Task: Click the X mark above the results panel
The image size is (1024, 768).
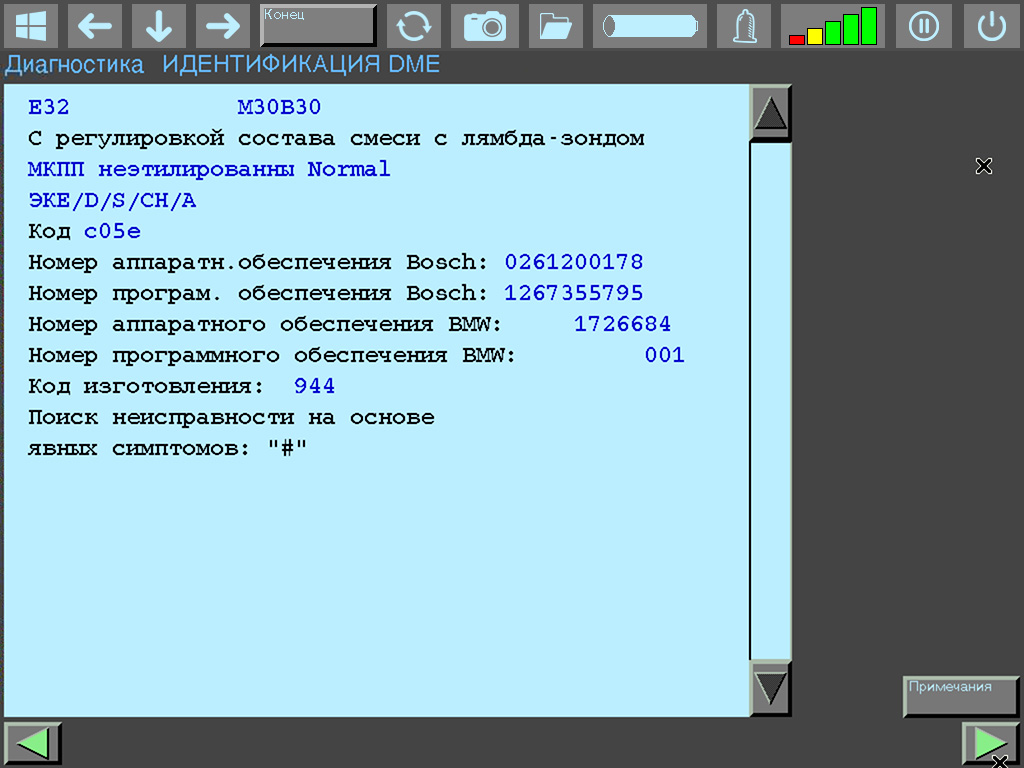Action: point(984,167)
